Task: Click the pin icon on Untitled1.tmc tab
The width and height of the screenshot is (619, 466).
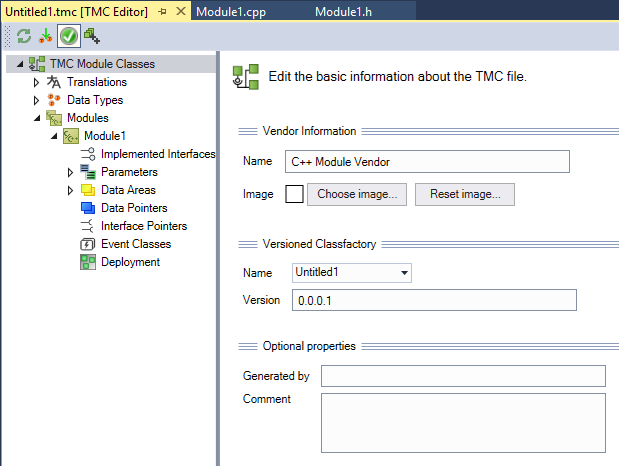Action: pos(162,12)
